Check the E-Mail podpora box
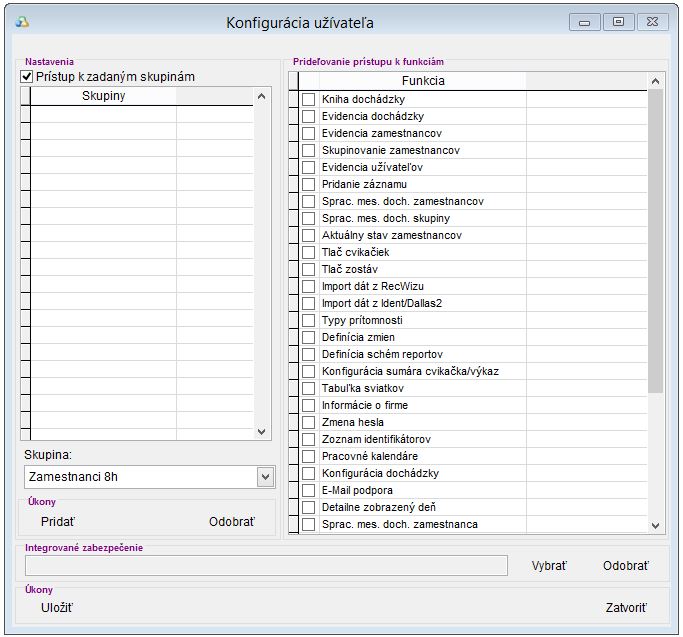The width and height of the screenshot is (683, 637). 308,490
